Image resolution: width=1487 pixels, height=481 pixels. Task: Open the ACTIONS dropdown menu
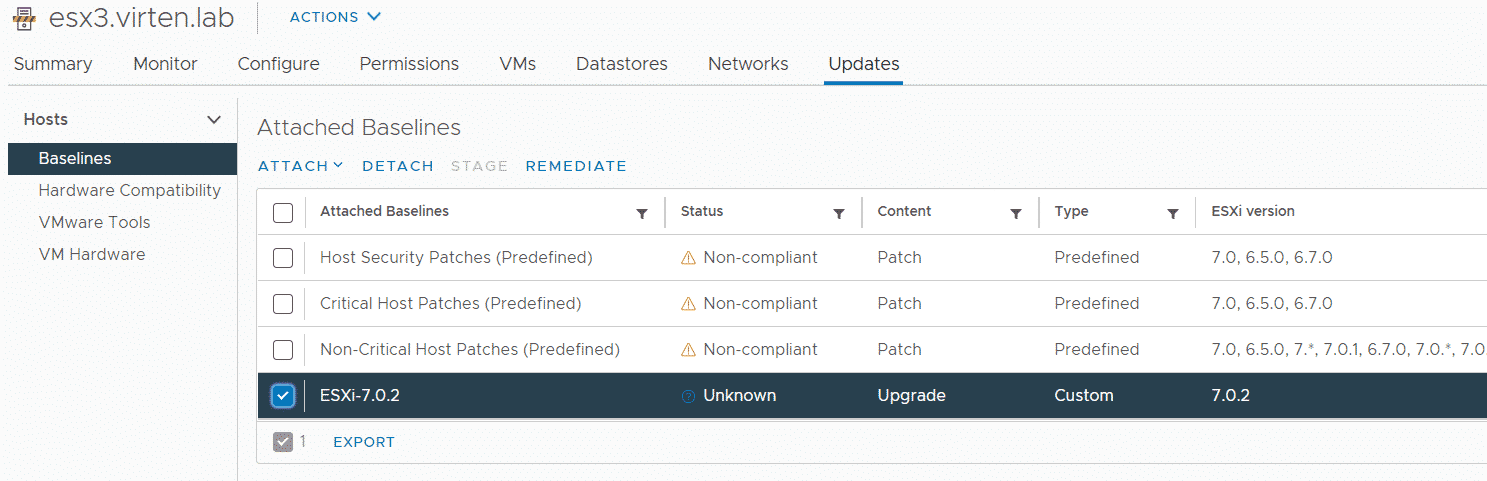[x=335, y=17]
